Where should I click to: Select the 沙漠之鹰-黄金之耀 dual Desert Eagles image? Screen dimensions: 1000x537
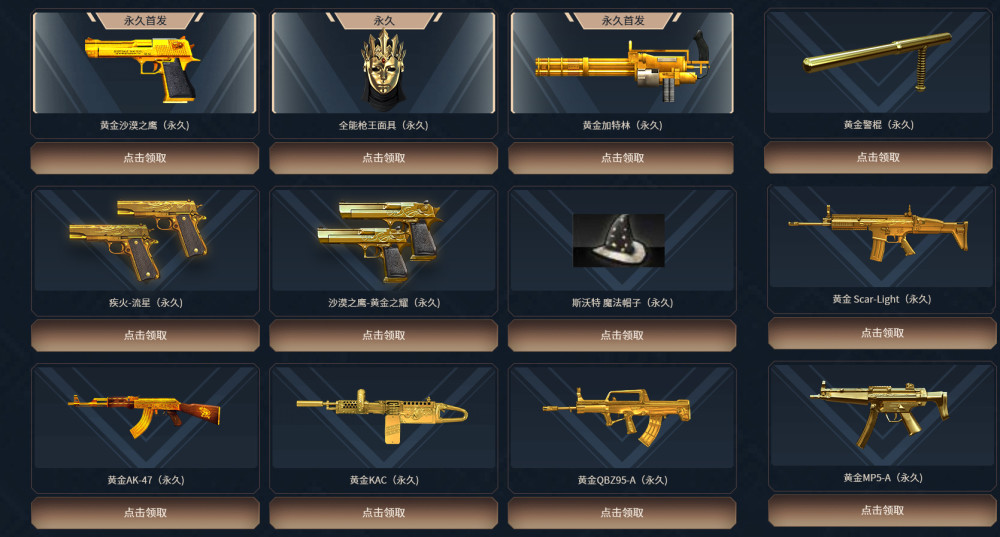(379, 241)
